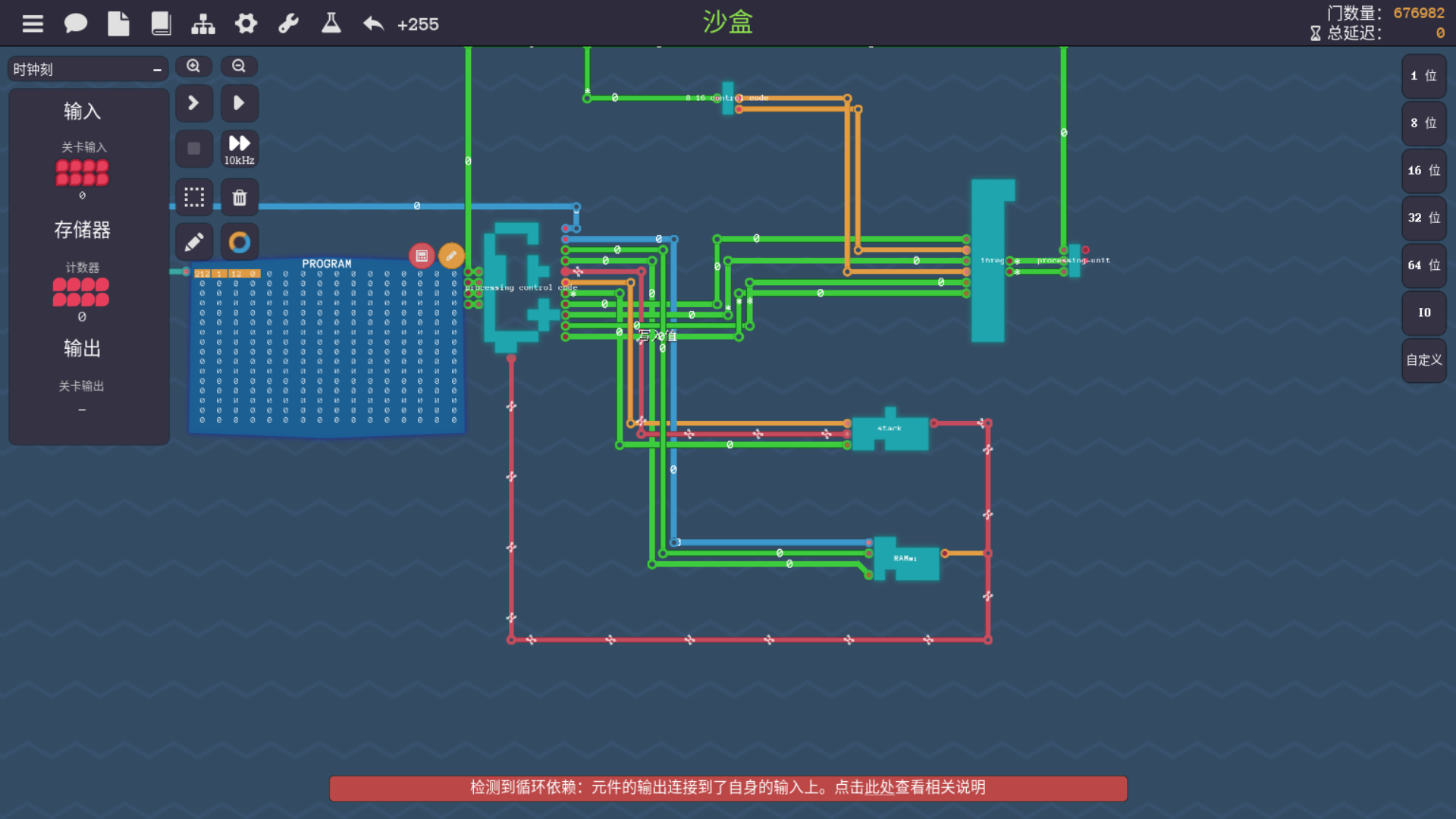Select the processing-unit component
Screen dimensions: 1456x819
point(1075,260)
